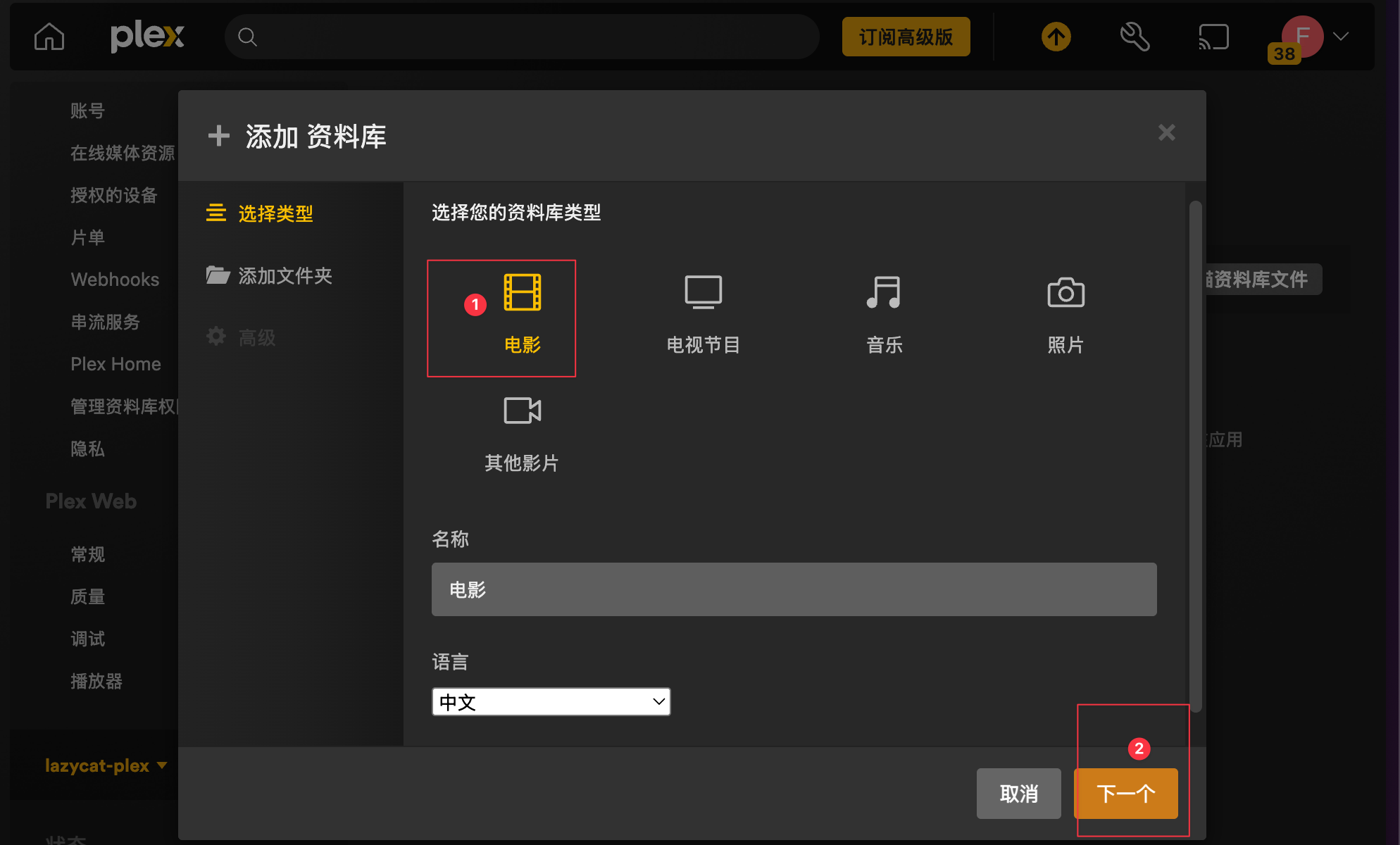Expand the lazycat-plex server dropdown
Image resolution: width=1400 pixels, height=845 pixels.
[106, 765]
